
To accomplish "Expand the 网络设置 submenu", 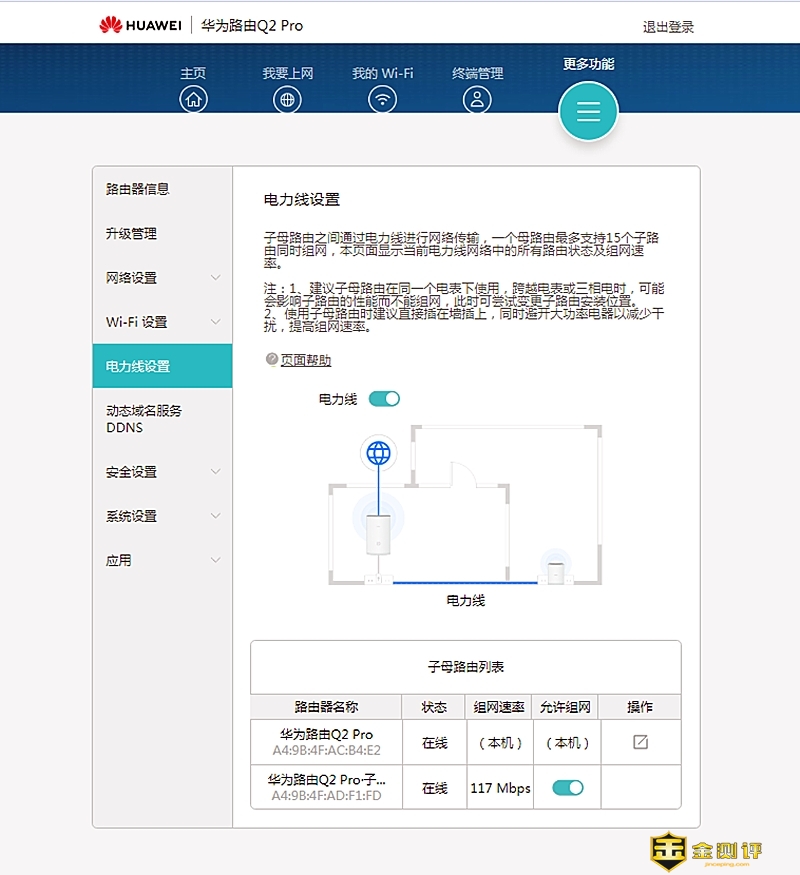I will (x=215, y=278).
